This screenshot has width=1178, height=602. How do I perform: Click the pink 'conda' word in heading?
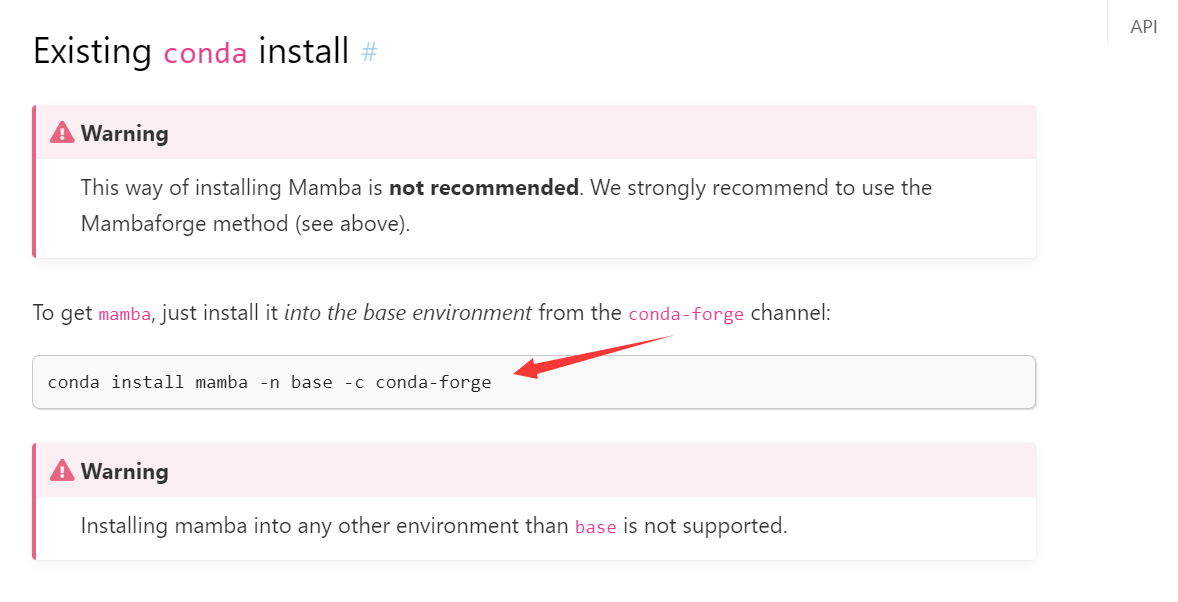205,53
